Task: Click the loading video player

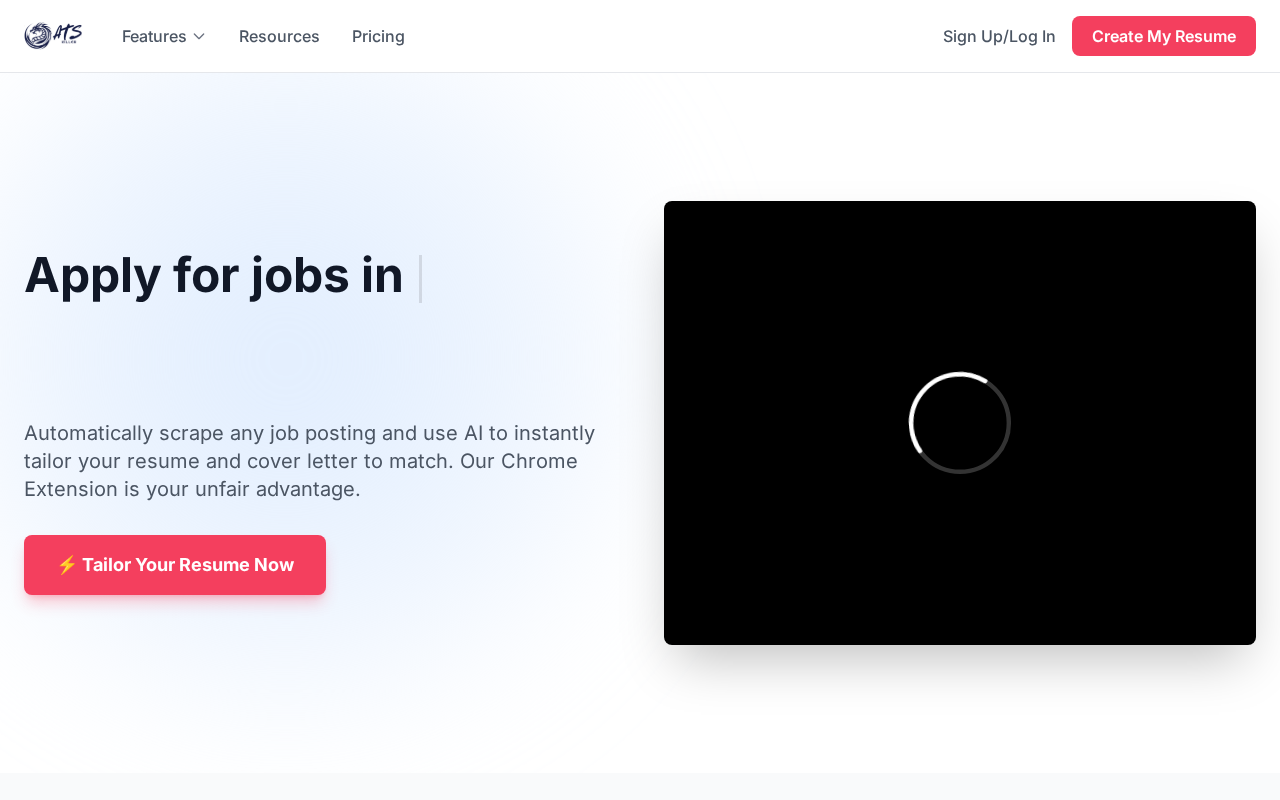Action: [x=960, y=423]
